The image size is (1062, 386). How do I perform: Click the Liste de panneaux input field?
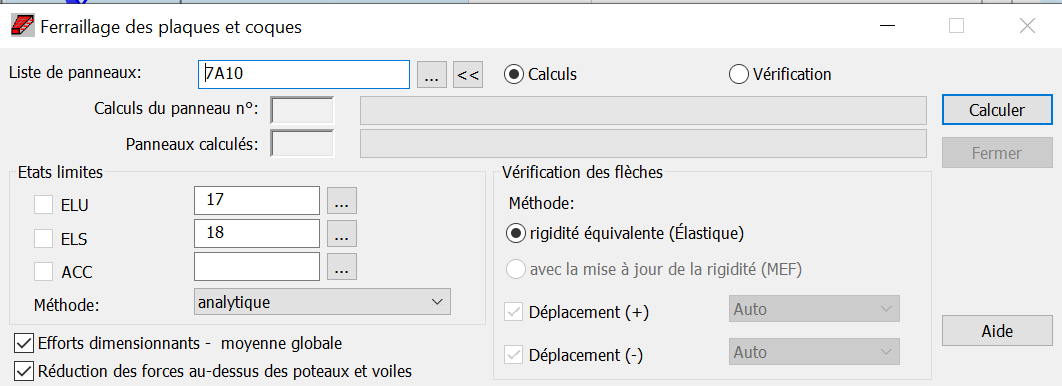[304, 74]
